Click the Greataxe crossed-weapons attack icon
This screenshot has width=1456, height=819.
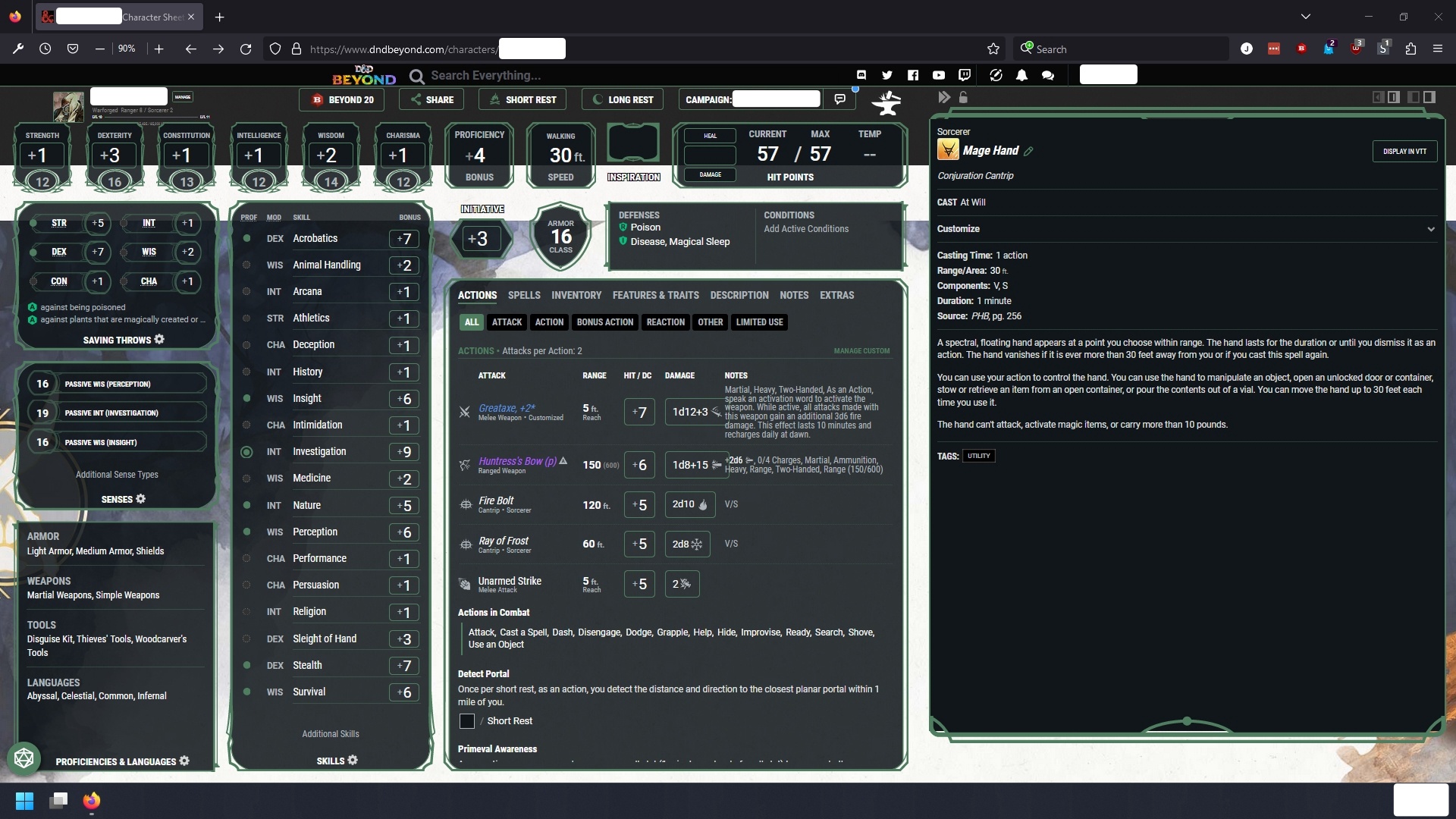pyautogui.click(x=465, y=412)
